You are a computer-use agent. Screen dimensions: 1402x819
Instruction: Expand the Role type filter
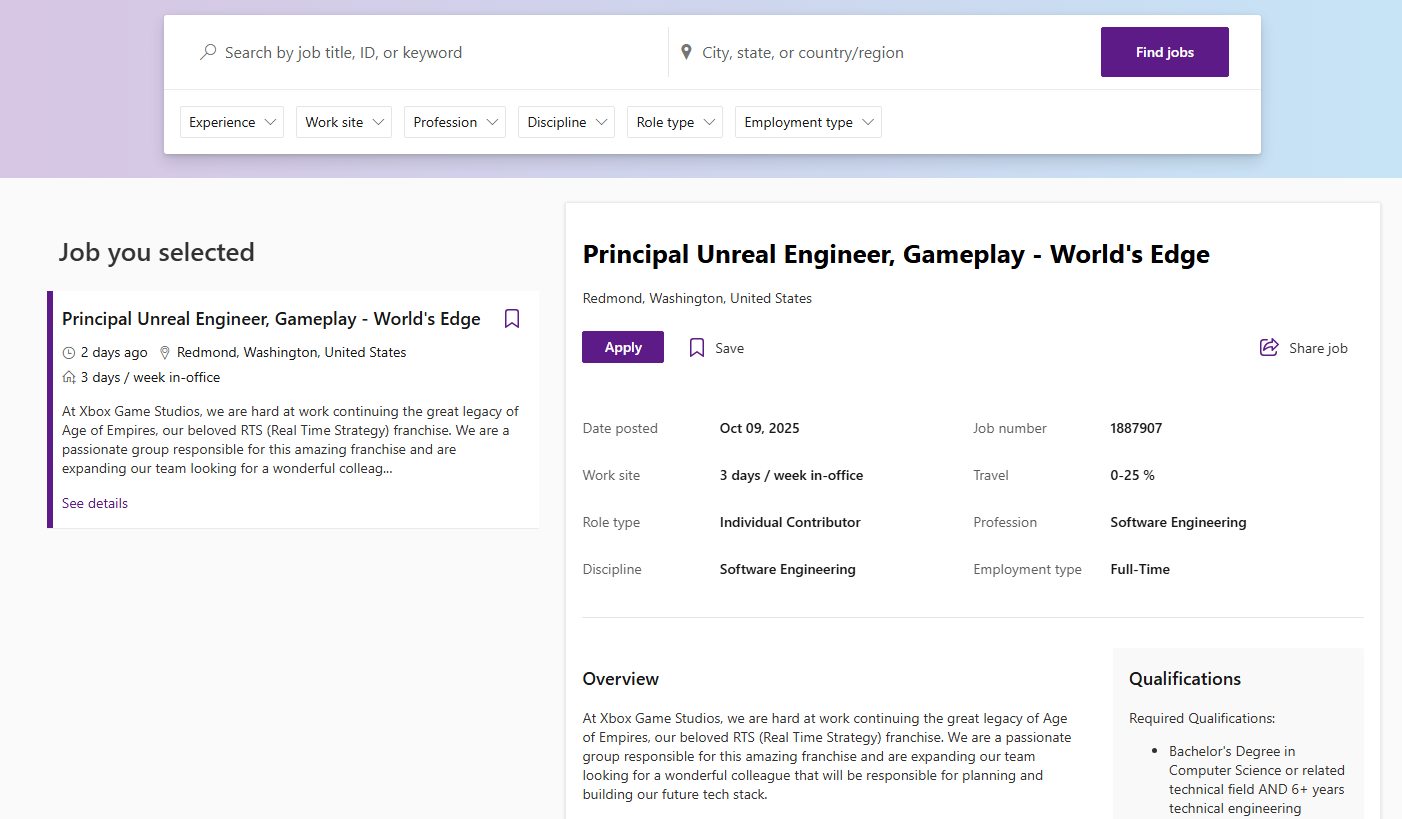(675, 122)
